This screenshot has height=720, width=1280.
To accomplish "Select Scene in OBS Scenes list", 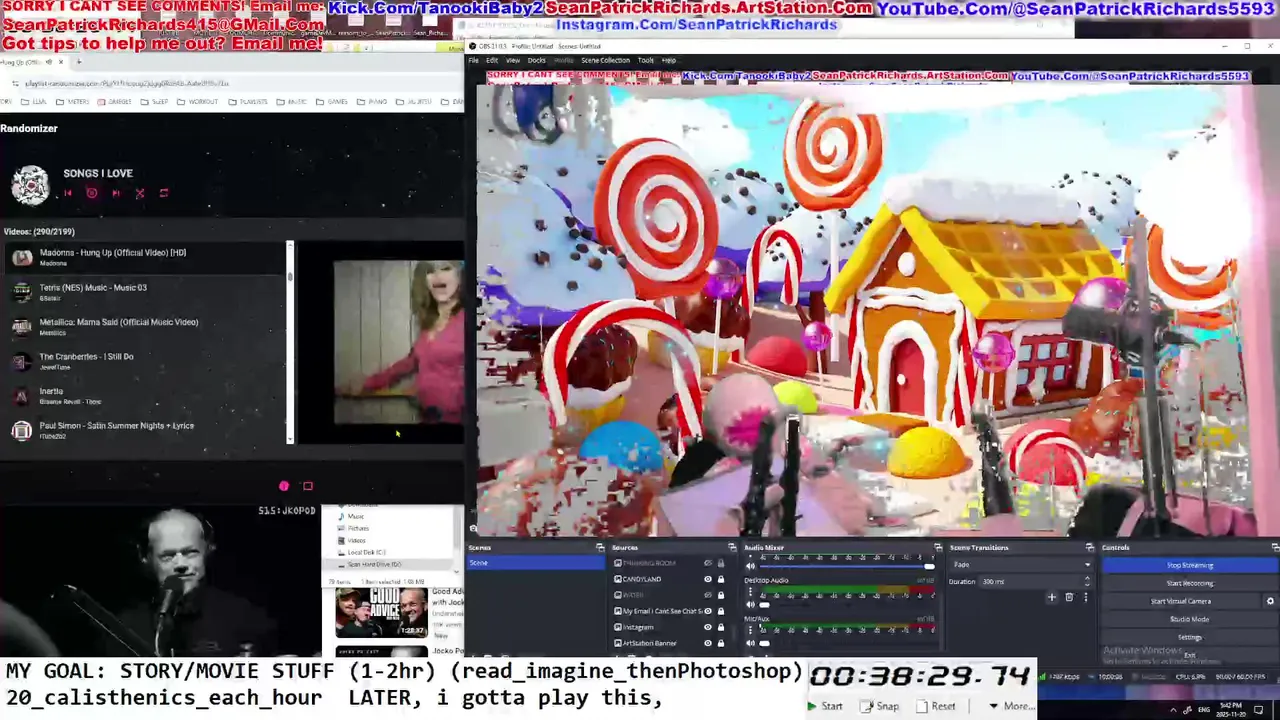I will click(x=536, y=563).
